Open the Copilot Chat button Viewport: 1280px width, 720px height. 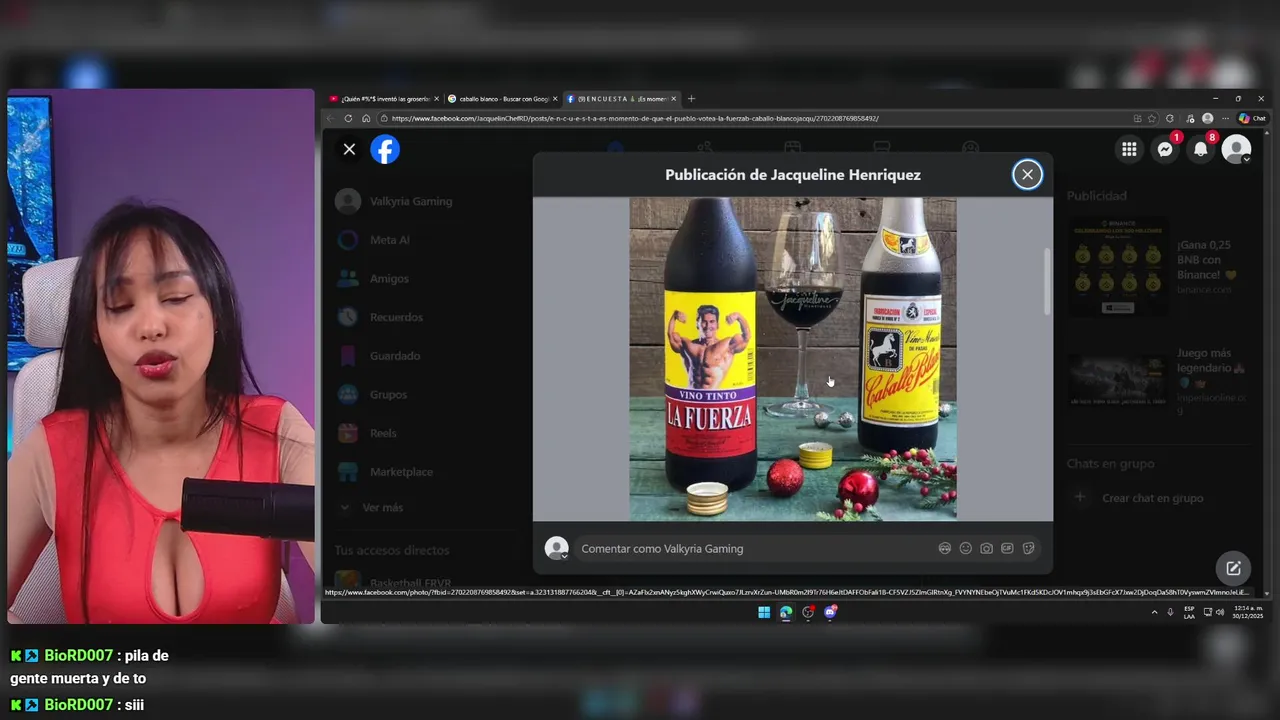click(x=1251, y=118)
